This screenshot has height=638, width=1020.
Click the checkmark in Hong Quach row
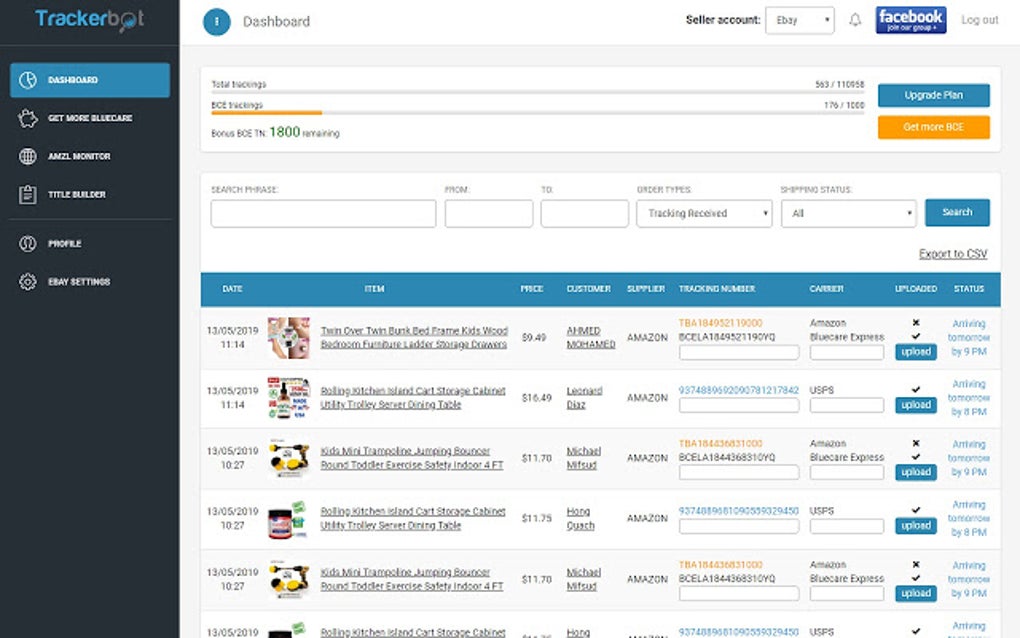[916, 510]
